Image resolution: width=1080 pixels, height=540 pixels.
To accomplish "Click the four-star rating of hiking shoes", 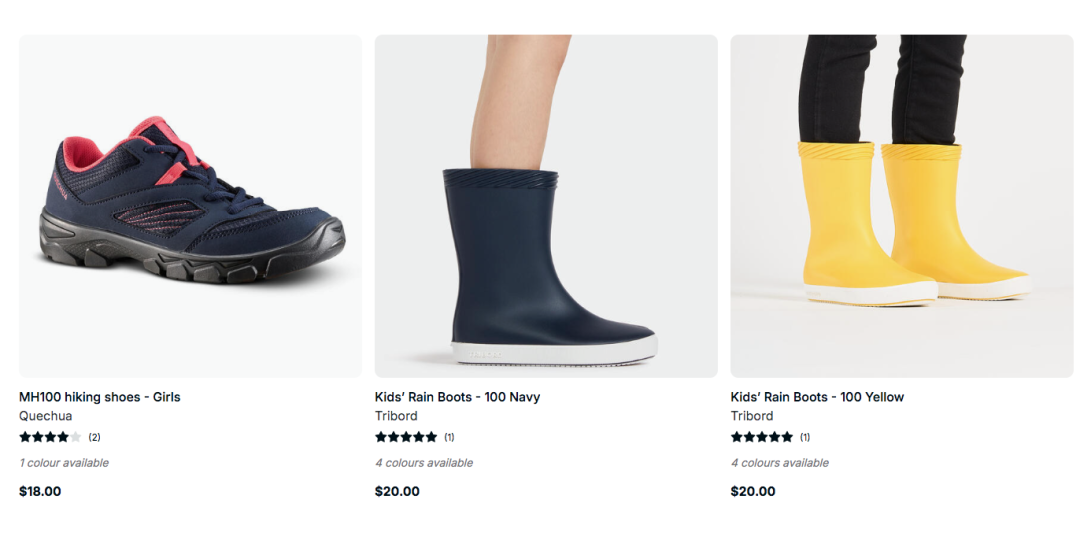I will pyautogui.click(x=50, y=437).
